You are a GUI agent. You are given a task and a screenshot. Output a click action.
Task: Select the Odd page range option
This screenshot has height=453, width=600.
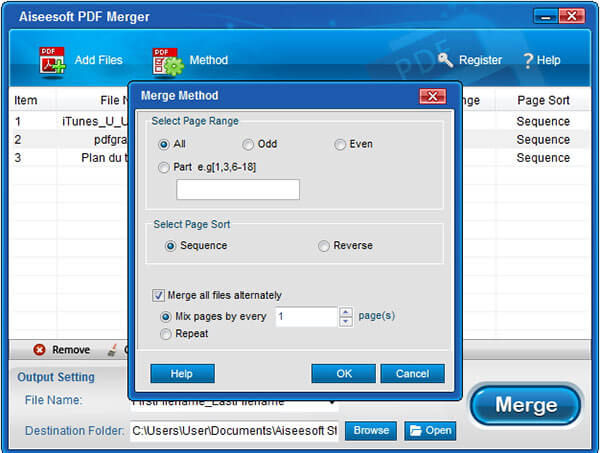[x=247, y=145]
